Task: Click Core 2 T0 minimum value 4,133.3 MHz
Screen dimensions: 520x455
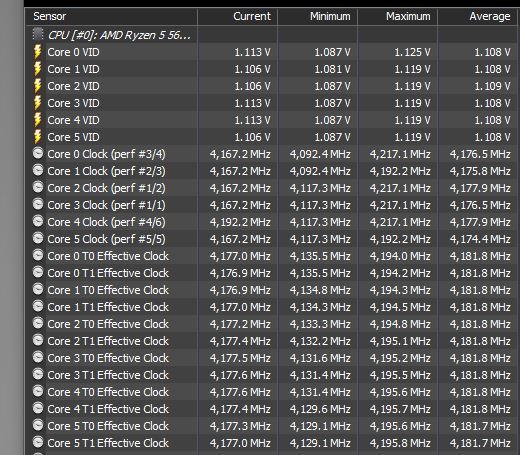Action: [320, 324]
